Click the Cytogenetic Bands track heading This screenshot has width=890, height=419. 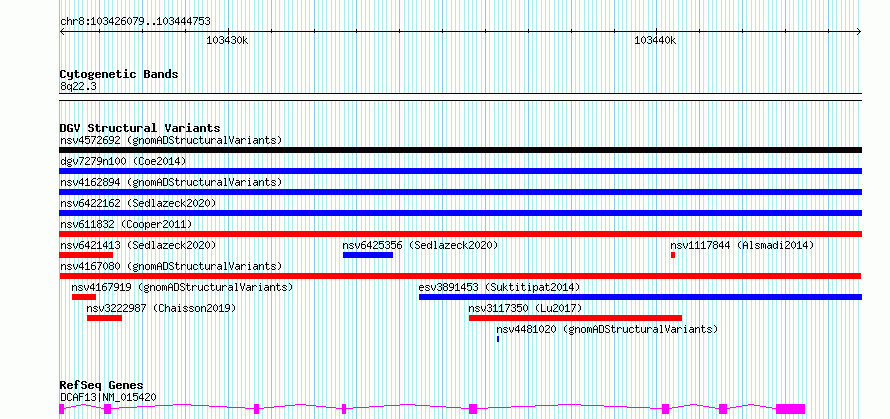tap(119, 74)
